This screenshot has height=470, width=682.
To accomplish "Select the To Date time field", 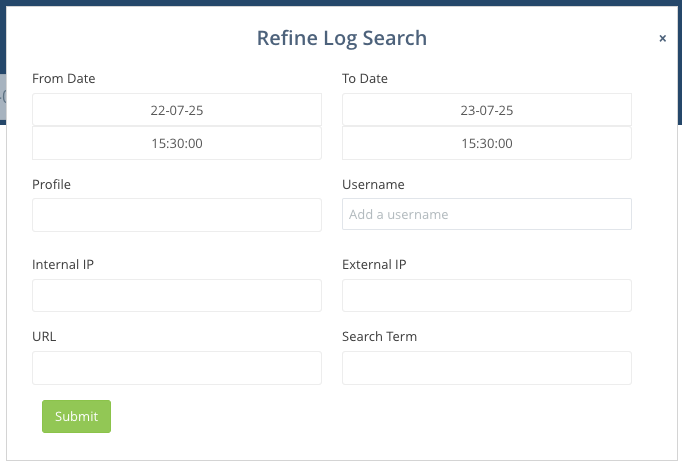I will [487, 143].
